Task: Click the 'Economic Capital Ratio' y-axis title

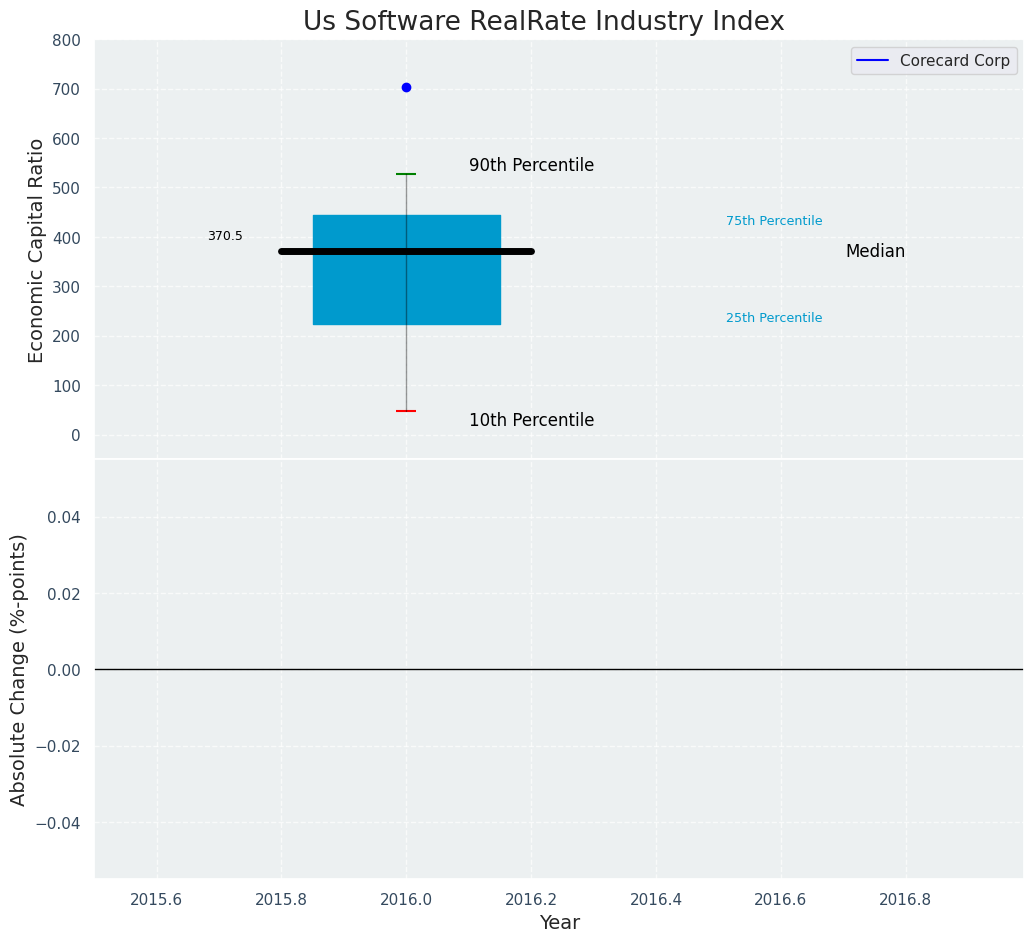Action: pos(37,250)
